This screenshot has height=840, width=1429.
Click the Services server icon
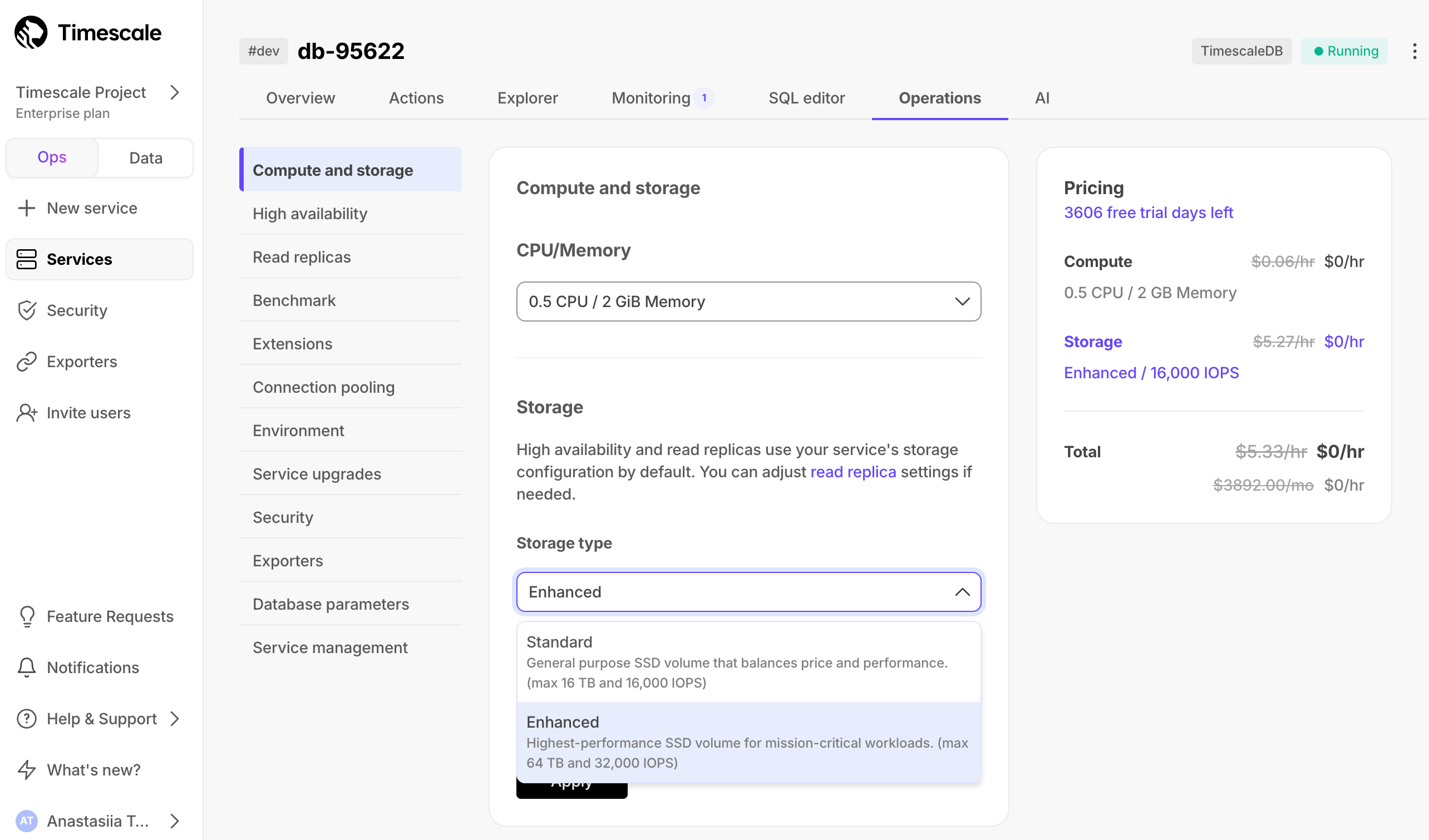coord(27,259)
